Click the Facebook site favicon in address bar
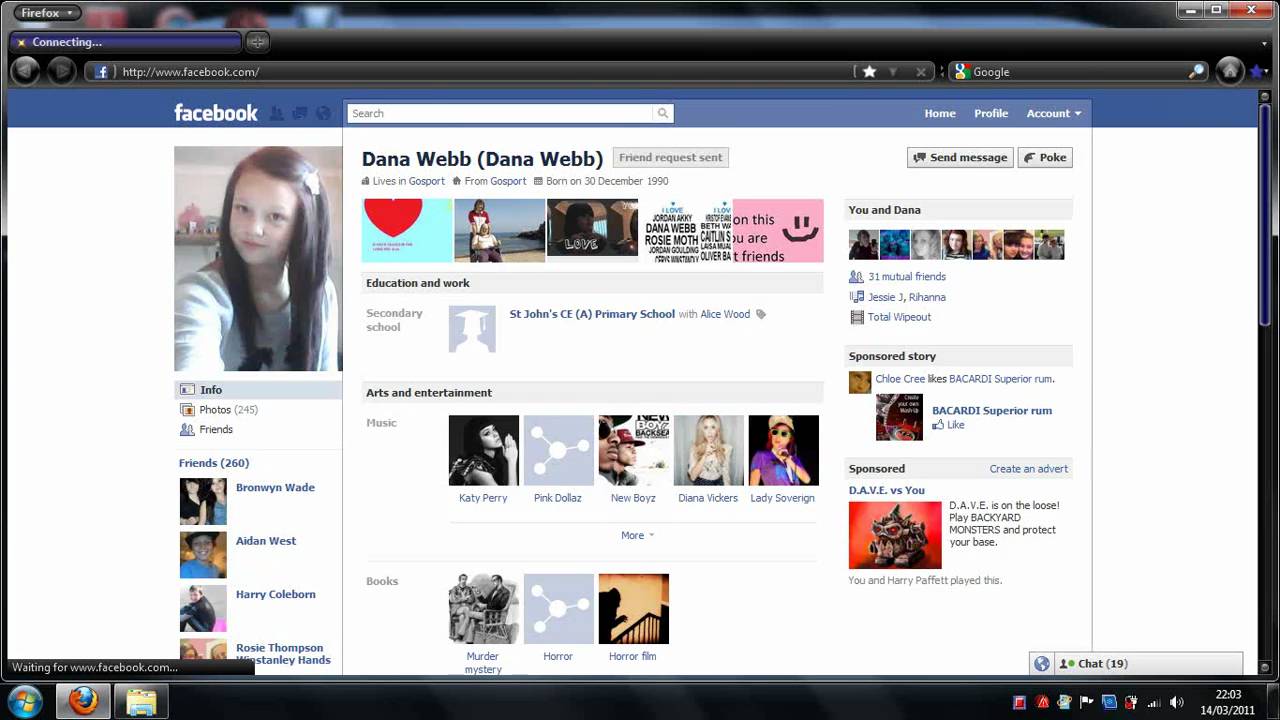This screenshot has width=1280, height=720. click(101, 72)
